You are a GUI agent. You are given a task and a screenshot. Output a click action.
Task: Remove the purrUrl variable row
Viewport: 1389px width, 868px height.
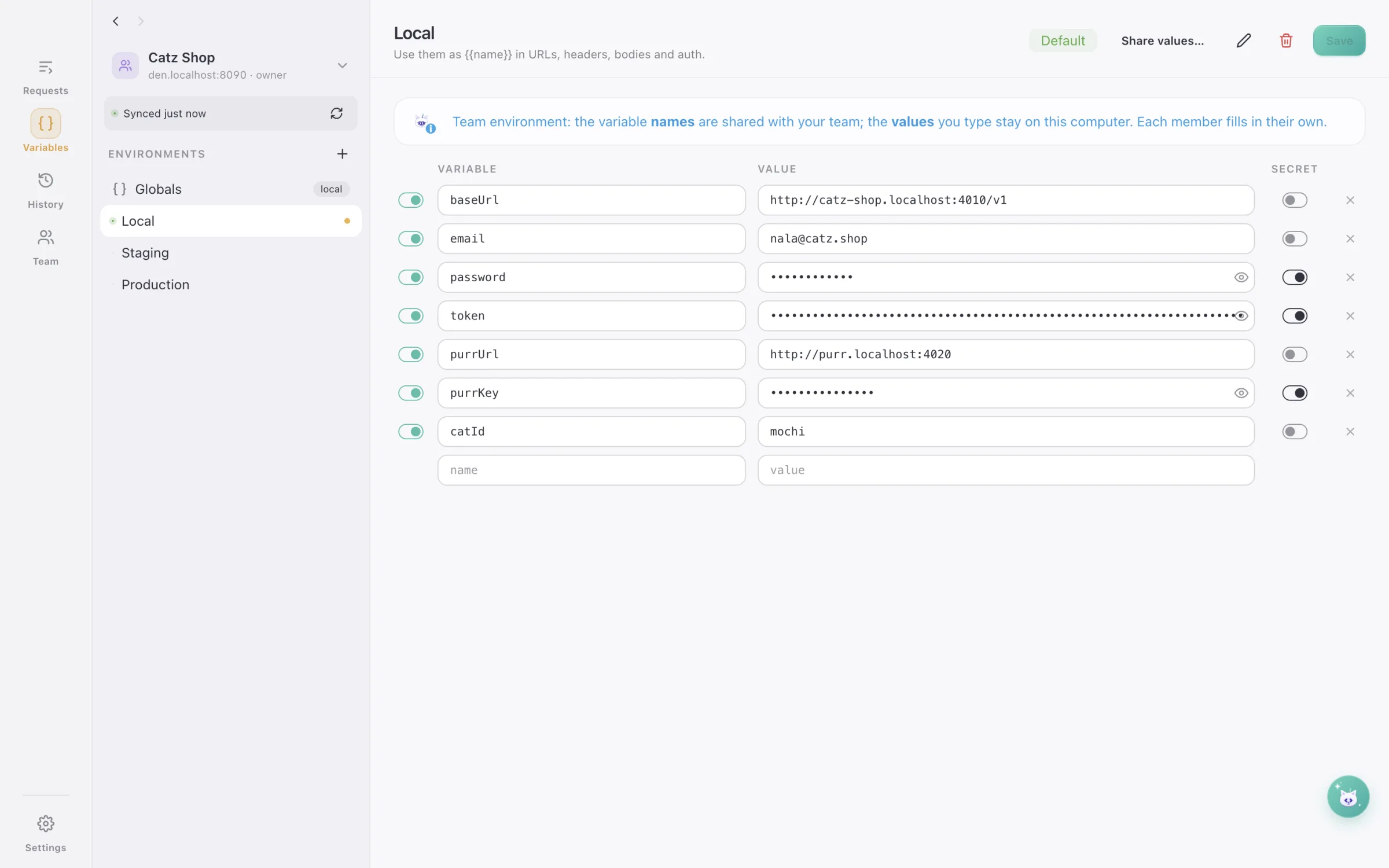[x=1350, y=355]
